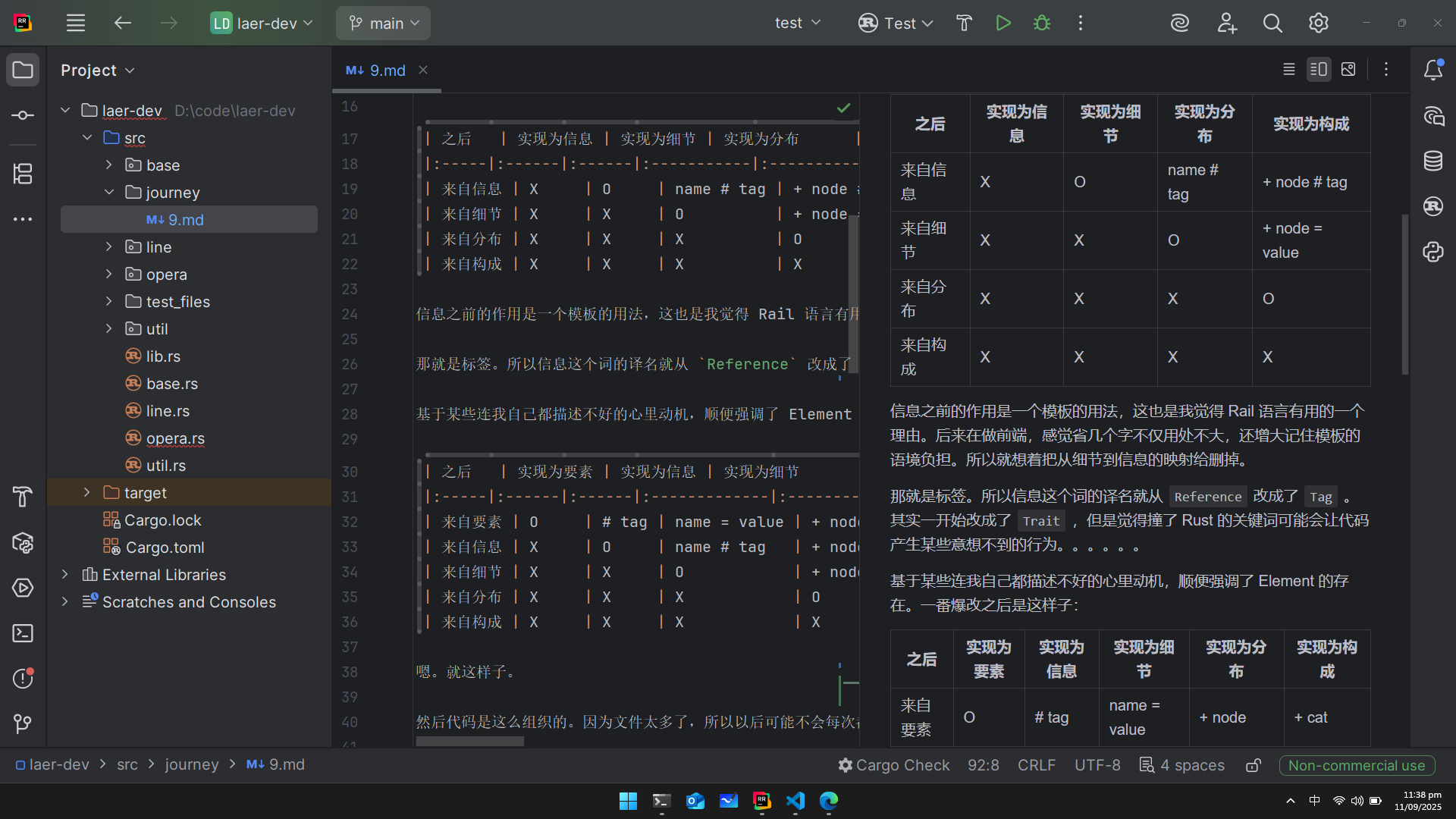
Task: Open editor tab options vertical dots
Action: click(x=1386, y=70)
